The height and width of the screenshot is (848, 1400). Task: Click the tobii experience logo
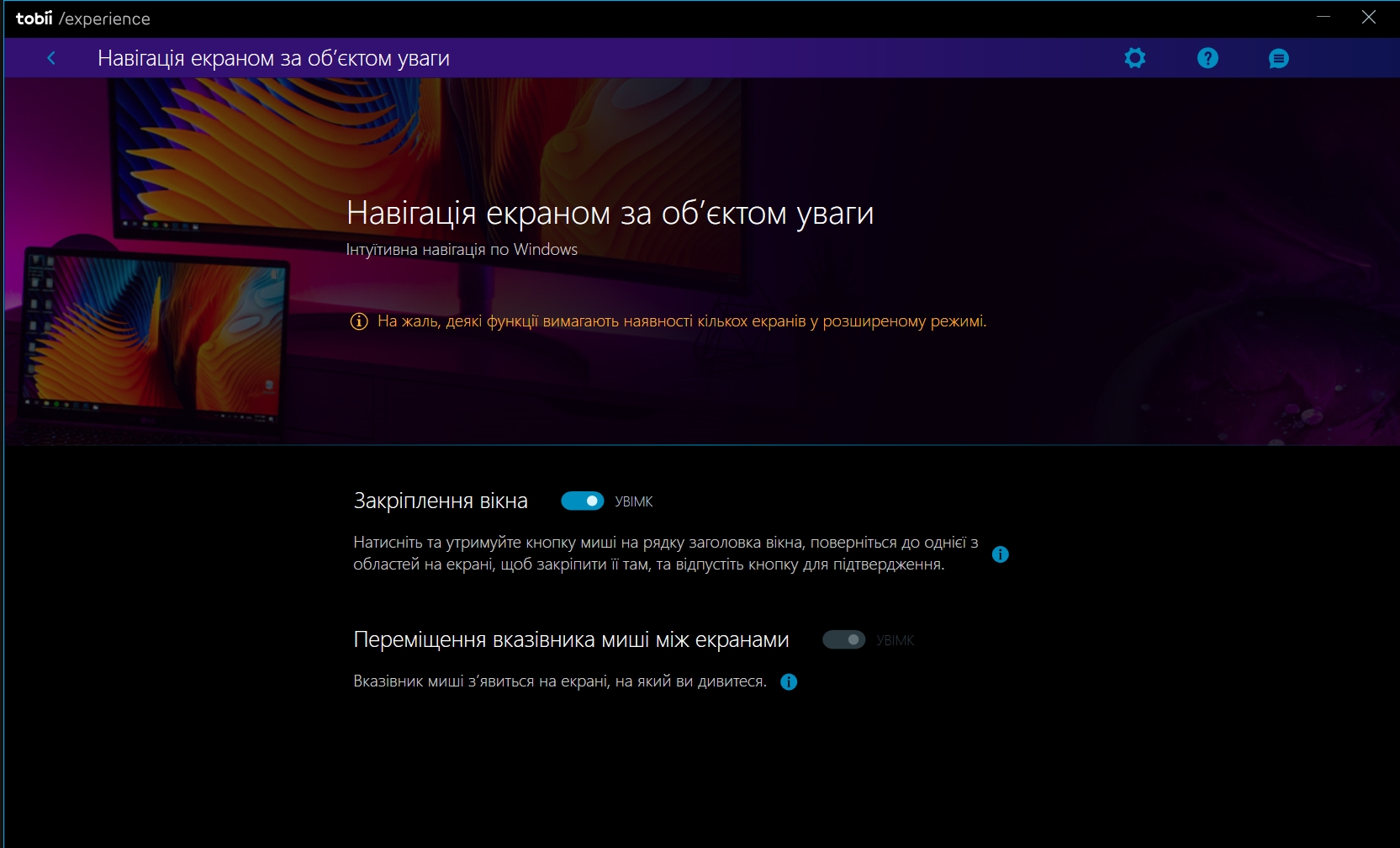click(x=82, y=19)
